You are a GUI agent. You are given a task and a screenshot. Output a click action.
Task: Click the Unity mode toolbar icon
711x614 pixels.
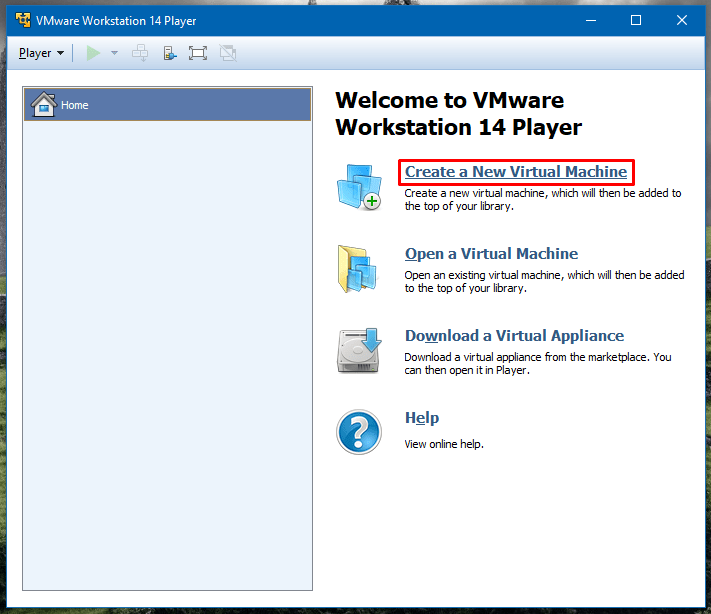(228, 53)
